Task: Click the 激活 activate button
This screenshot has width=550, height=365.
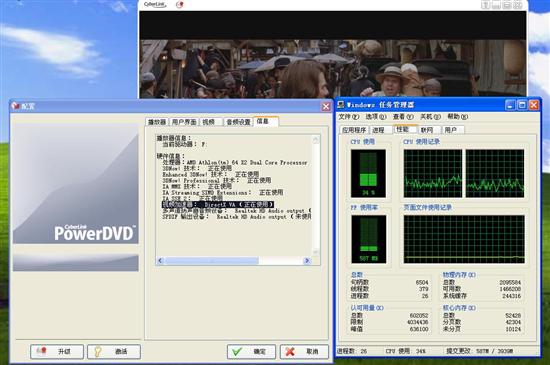Action: point(114,352)
